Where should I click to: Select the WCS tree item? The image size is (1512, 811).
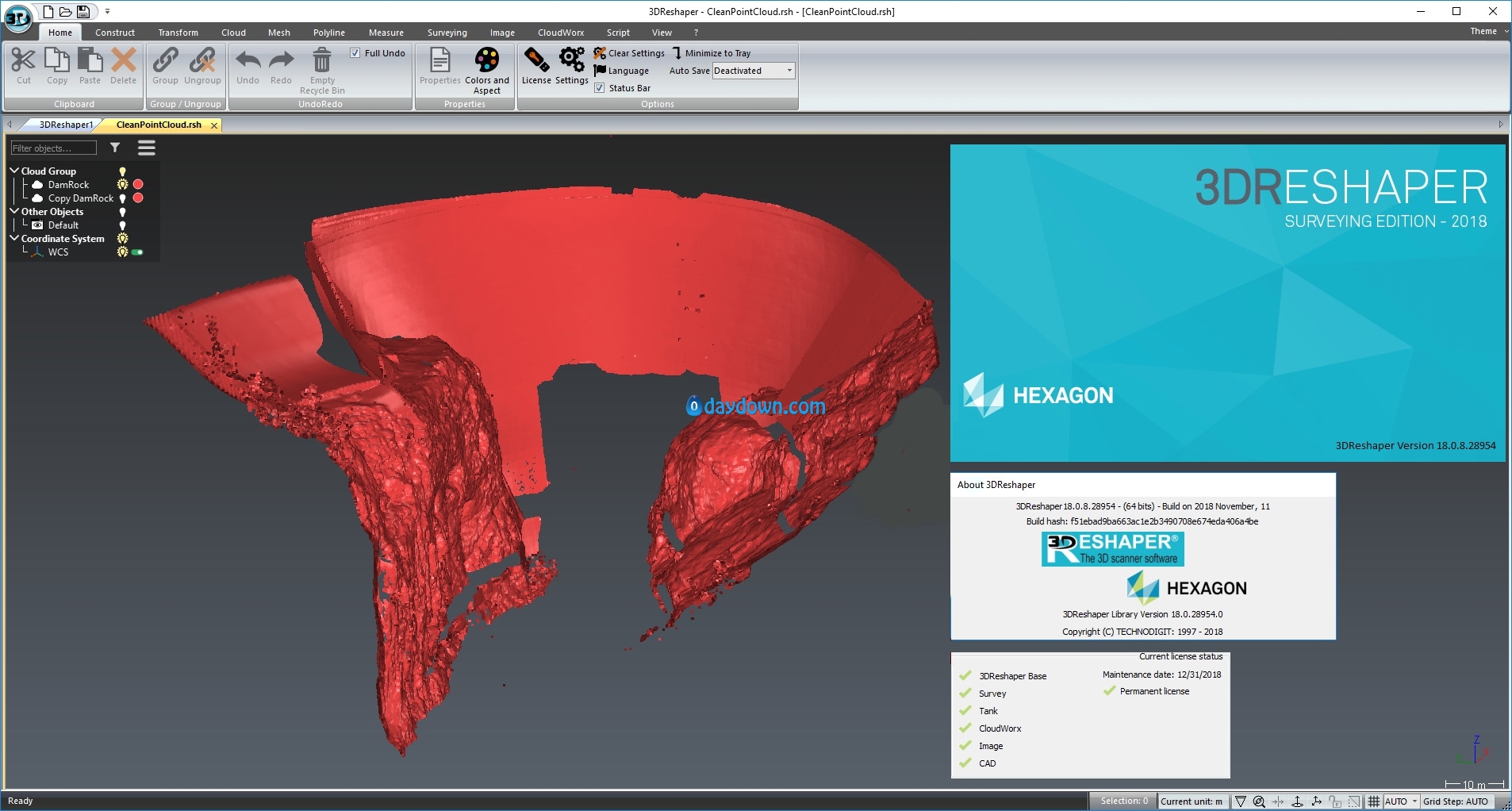click(58, 252)
